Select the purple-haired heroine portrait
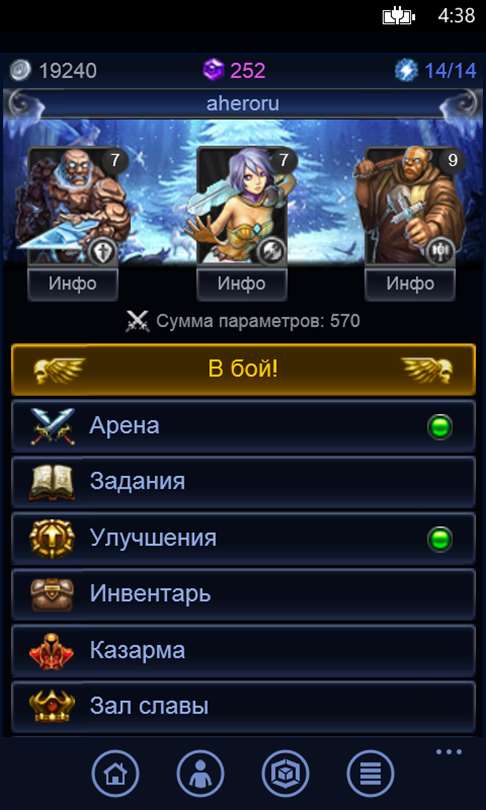The width and height of the screenshot is (486, 810). pos(242,206)
